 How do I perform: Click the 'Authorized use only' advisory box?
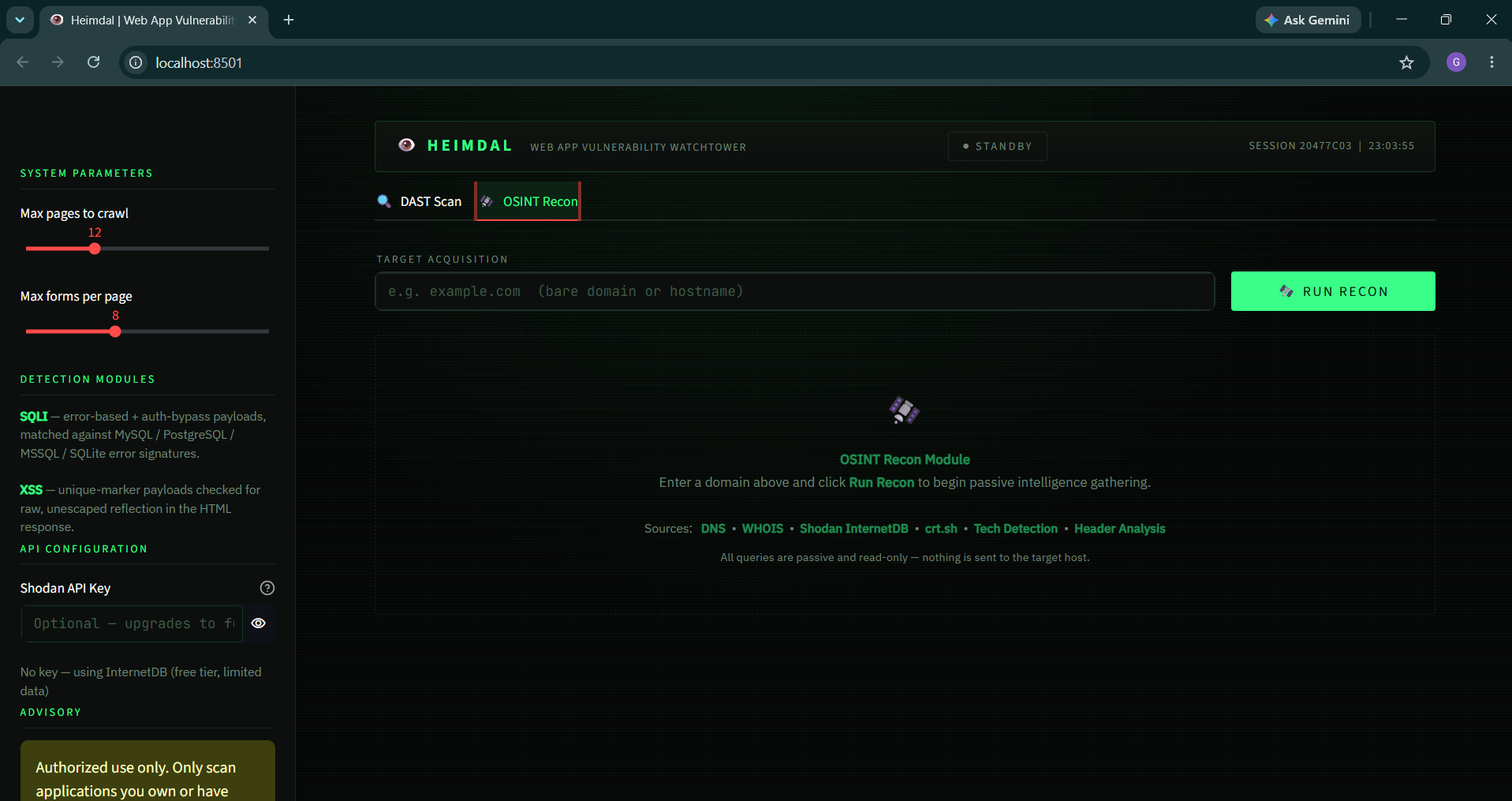pyautogui.click(x=147, y=771)
